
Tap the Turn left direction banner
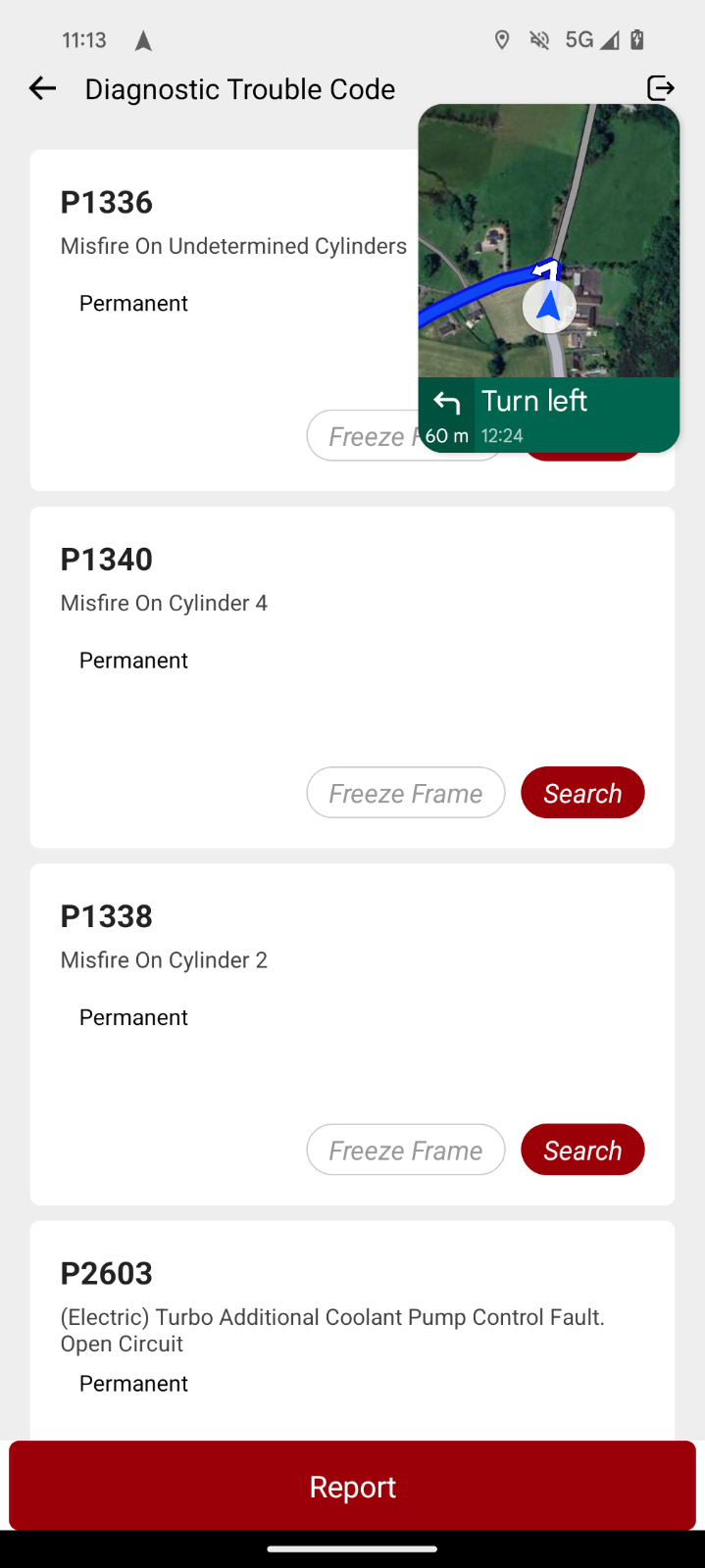[549, 415]
